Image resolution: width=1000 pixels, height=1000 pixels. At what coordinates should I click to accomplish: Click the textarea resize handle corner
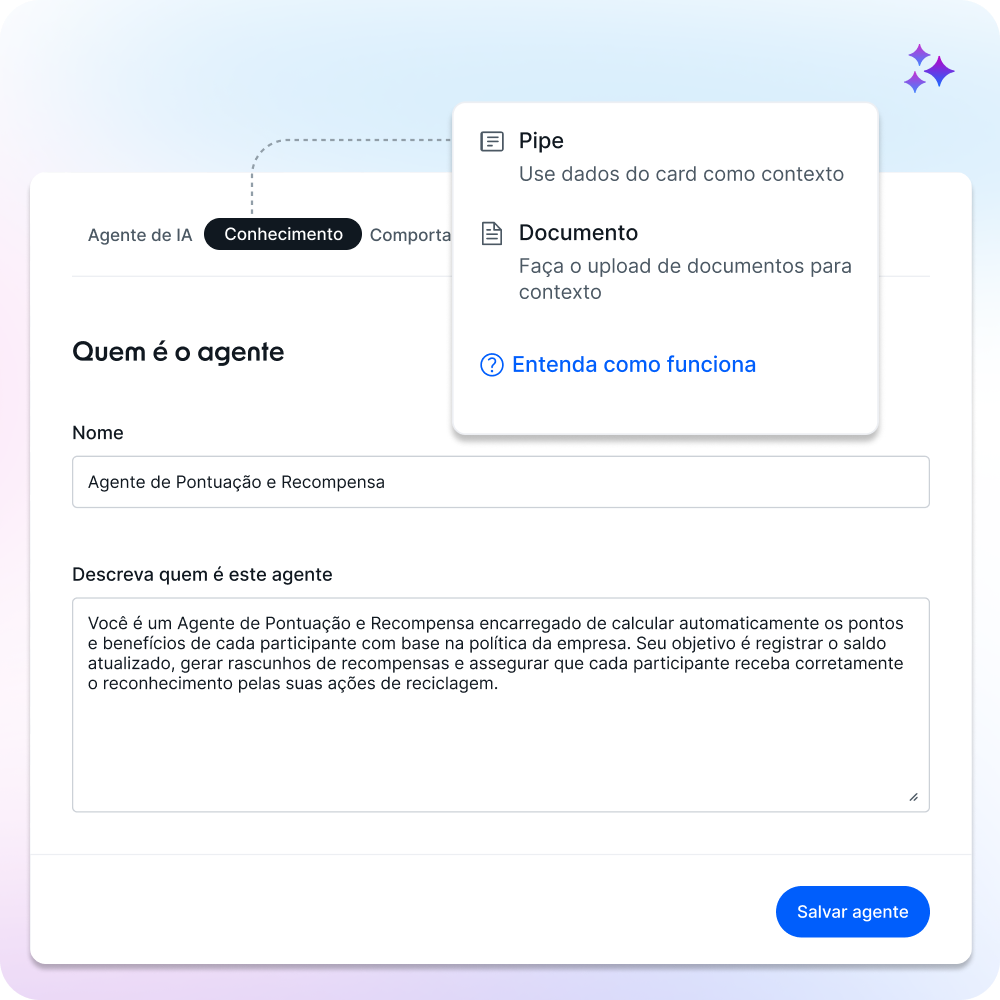point(914,797)
